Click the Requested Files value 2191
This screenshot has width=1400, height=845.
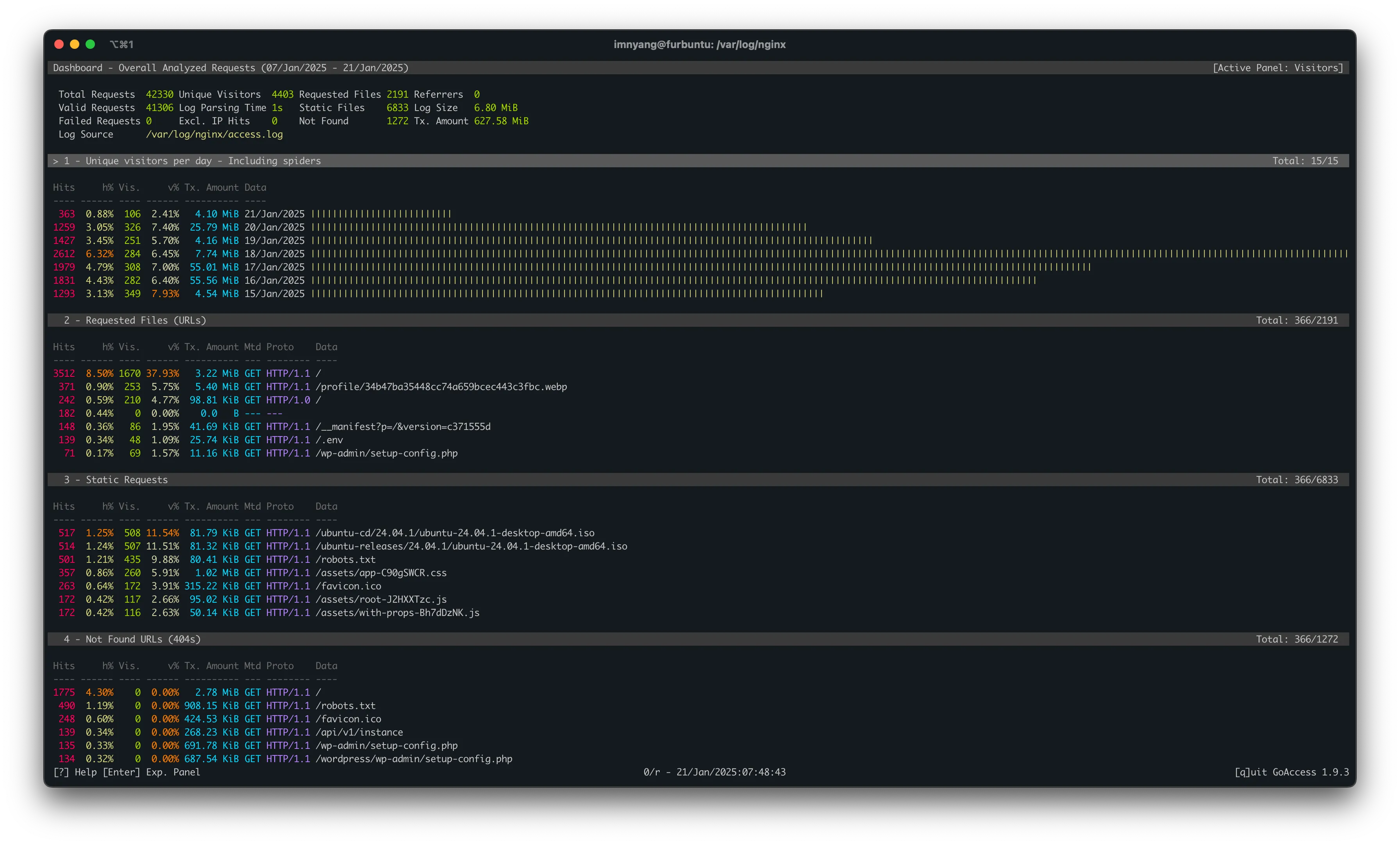397,95
